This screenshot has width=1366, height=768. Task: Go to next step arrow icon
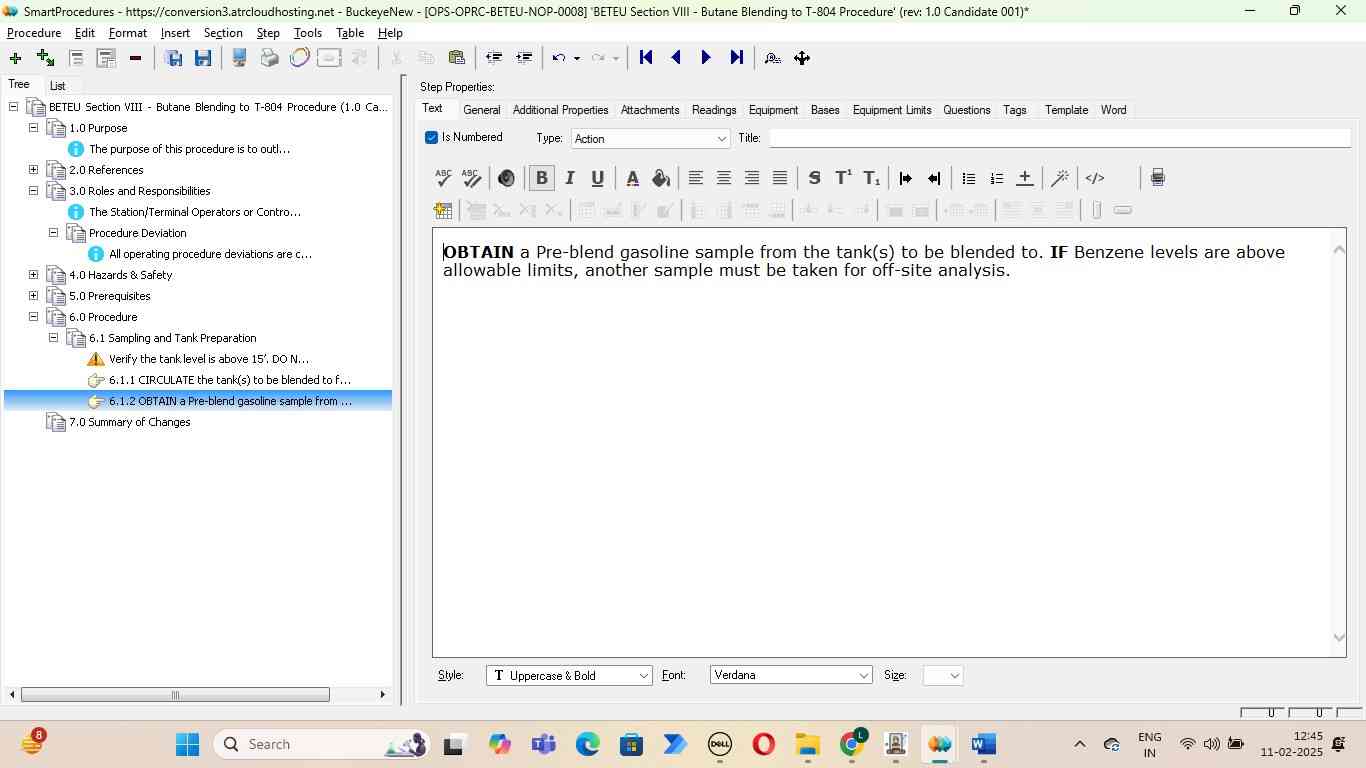pos(706,58)
